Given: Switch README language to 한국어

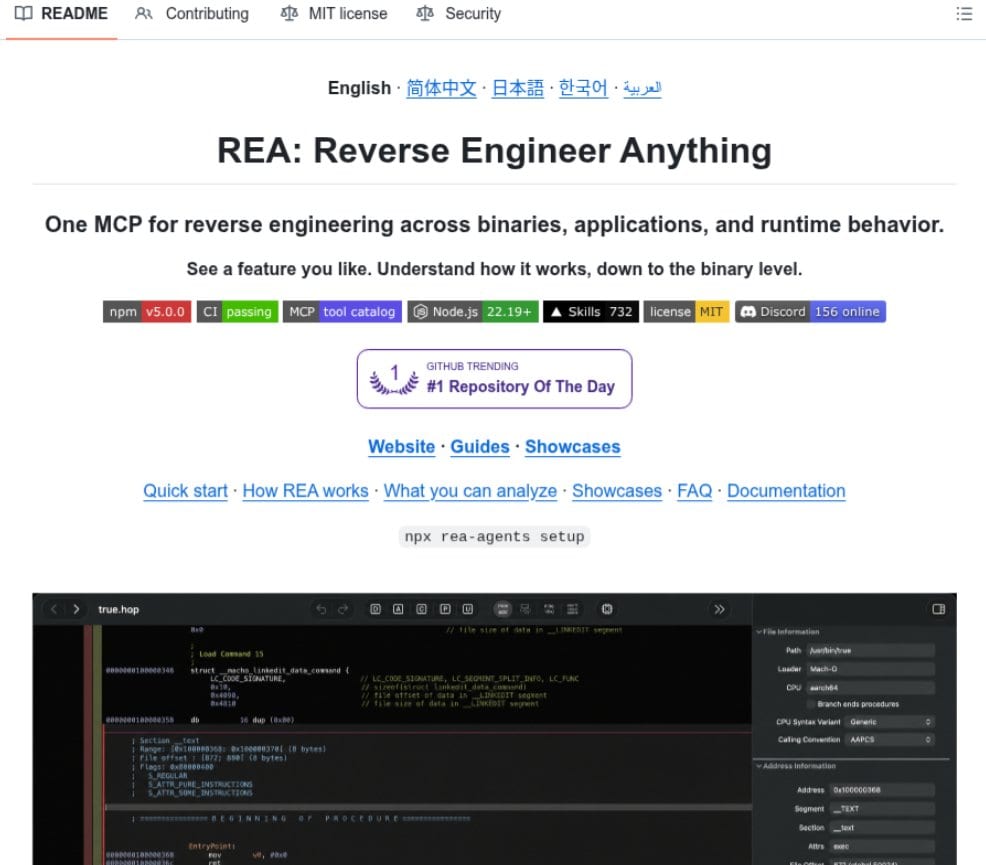Looking at the screenshot, I should coord(583,88).
